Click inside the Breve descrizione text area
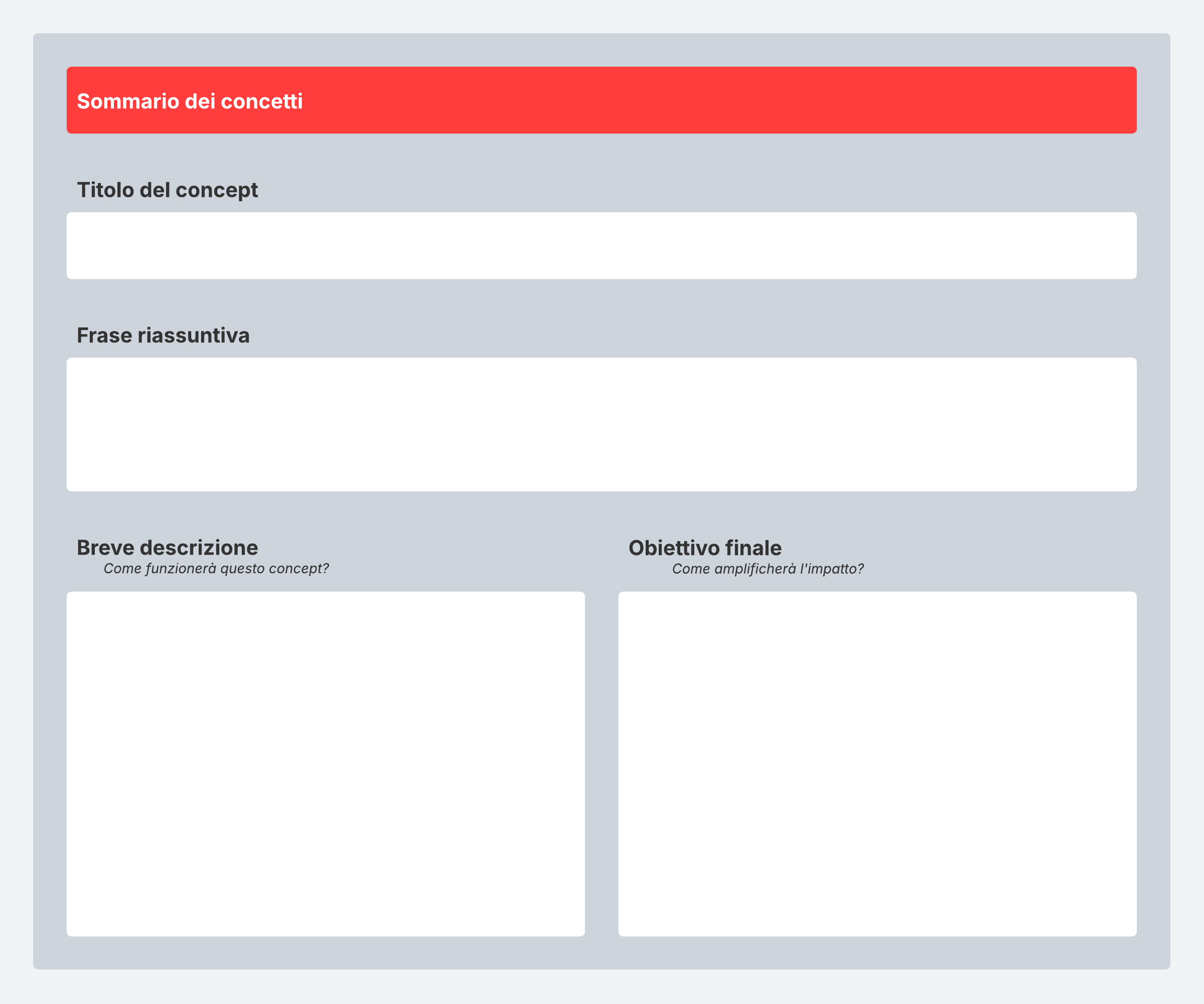1204x1004 pixels. 326,764
